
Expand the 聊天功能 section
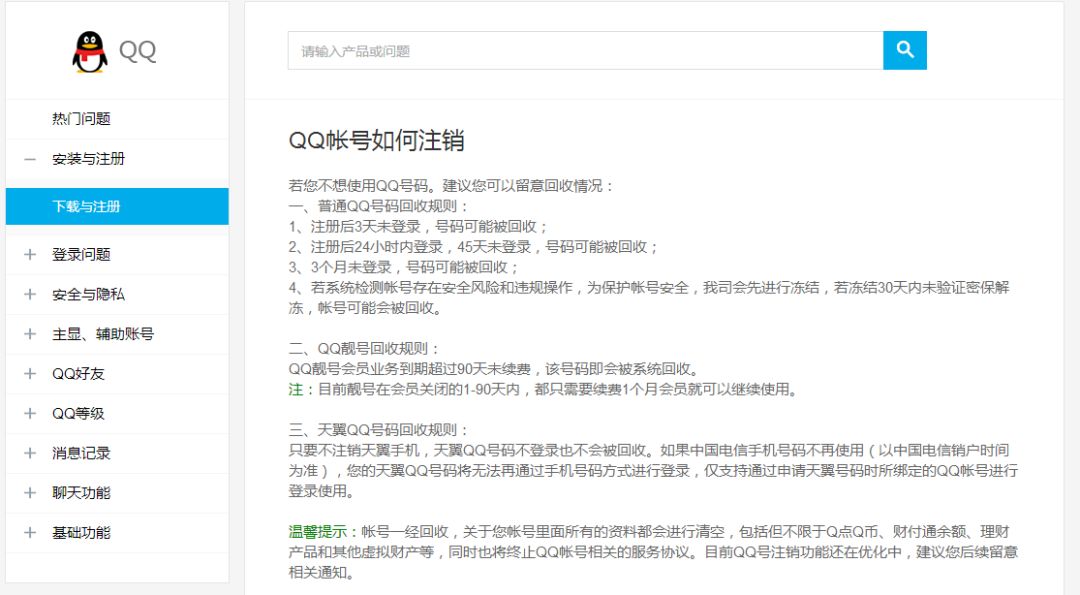[27, 493]
